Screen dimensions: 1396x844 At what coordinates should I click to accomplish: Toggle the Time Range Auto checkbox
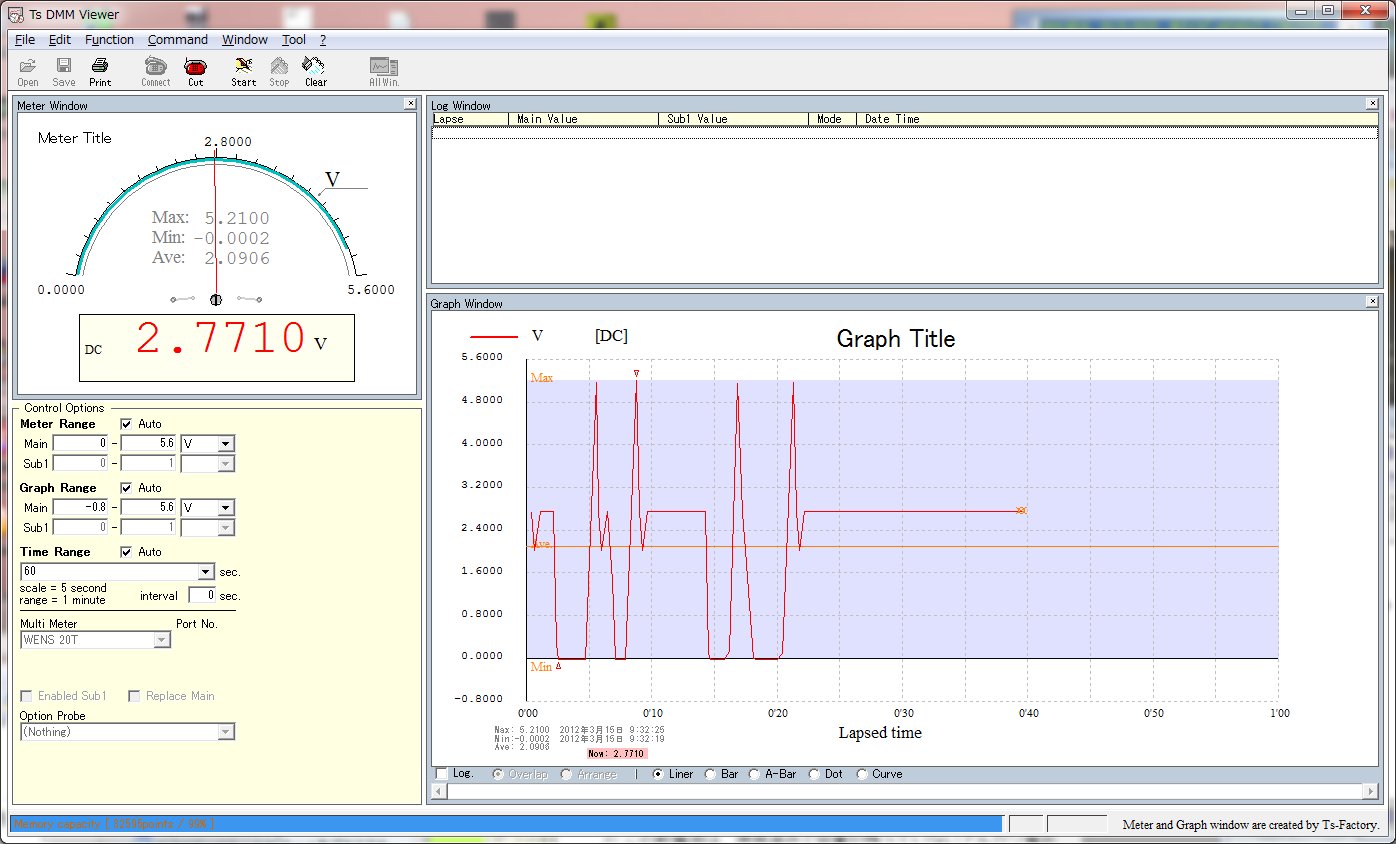point(126,552)
